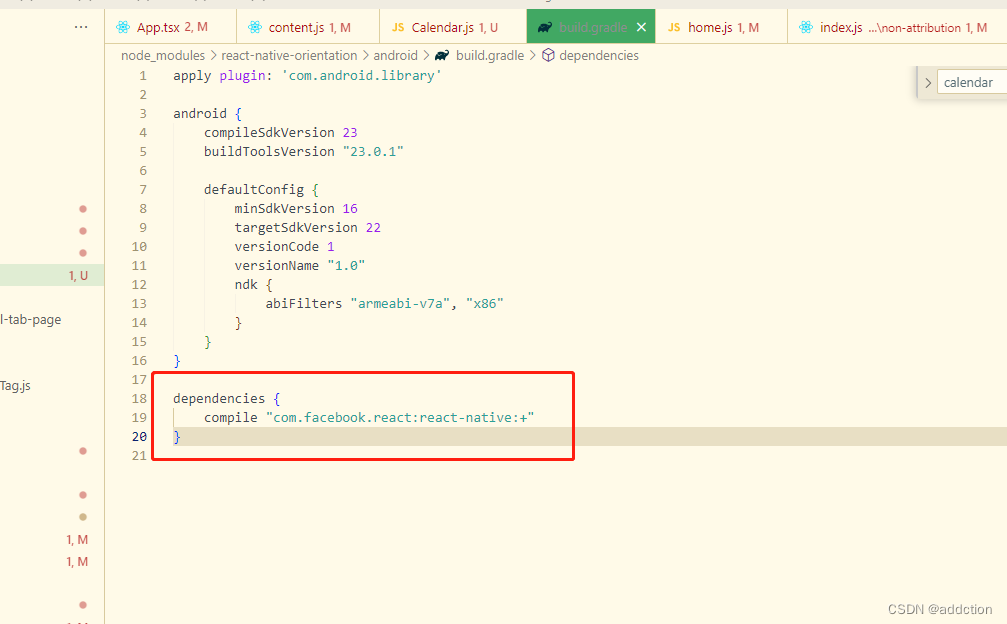Click the React icon on the App.tsx tab
1007x624 pixels.
click(121, 26)
